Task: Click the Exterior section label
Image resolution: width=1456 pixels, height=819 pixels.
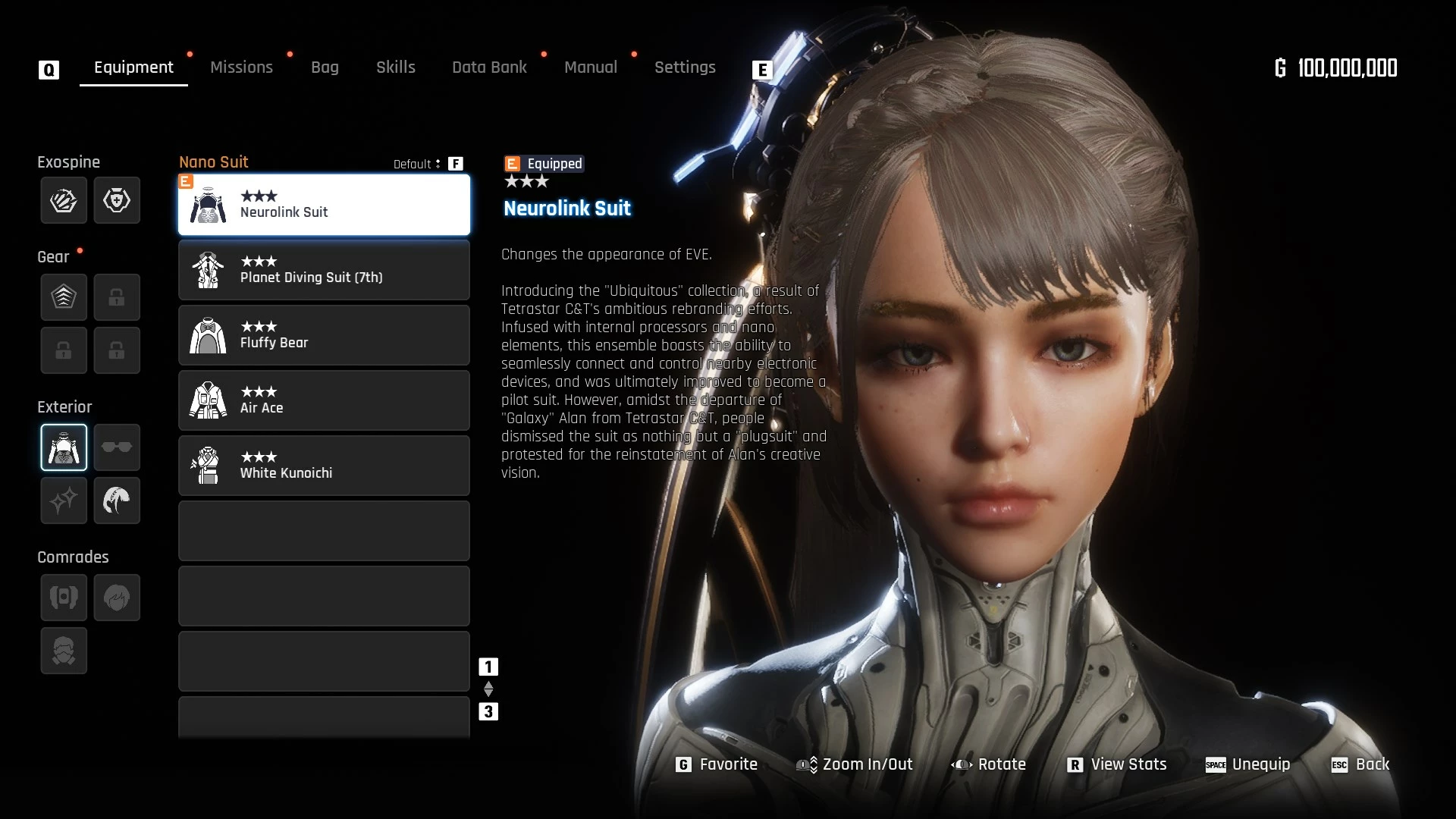Action: pos(64,407)
